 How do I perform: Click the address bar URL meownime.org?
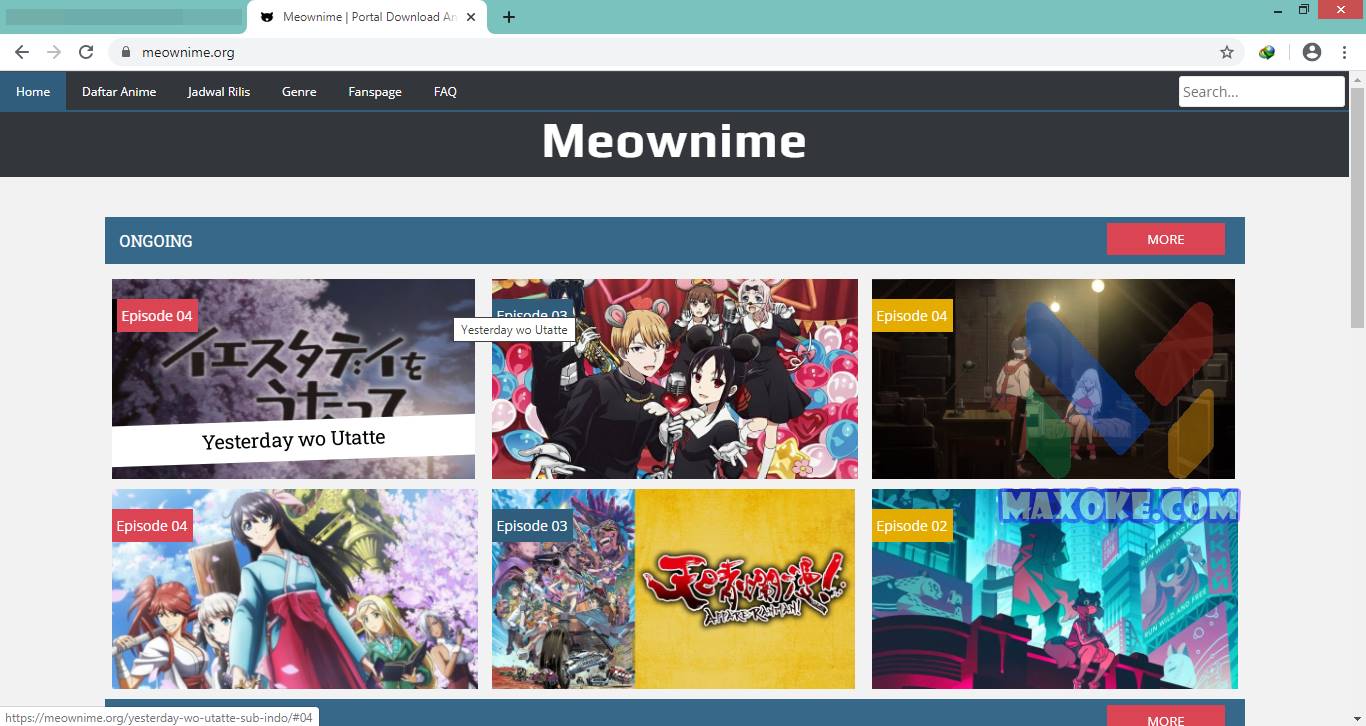tap(188, 52)
